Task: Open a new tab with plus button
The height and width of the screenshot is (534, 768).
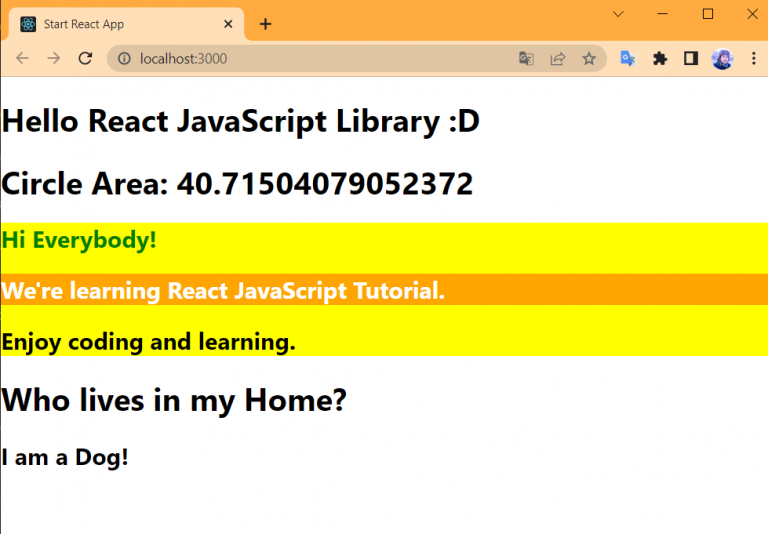Action: point(265,24)
